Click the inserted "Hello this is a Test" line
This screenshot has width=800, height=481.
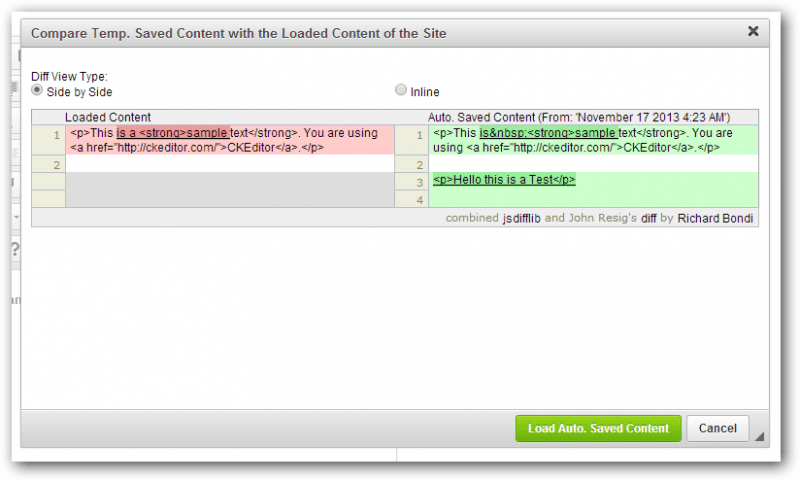(504, 180)
